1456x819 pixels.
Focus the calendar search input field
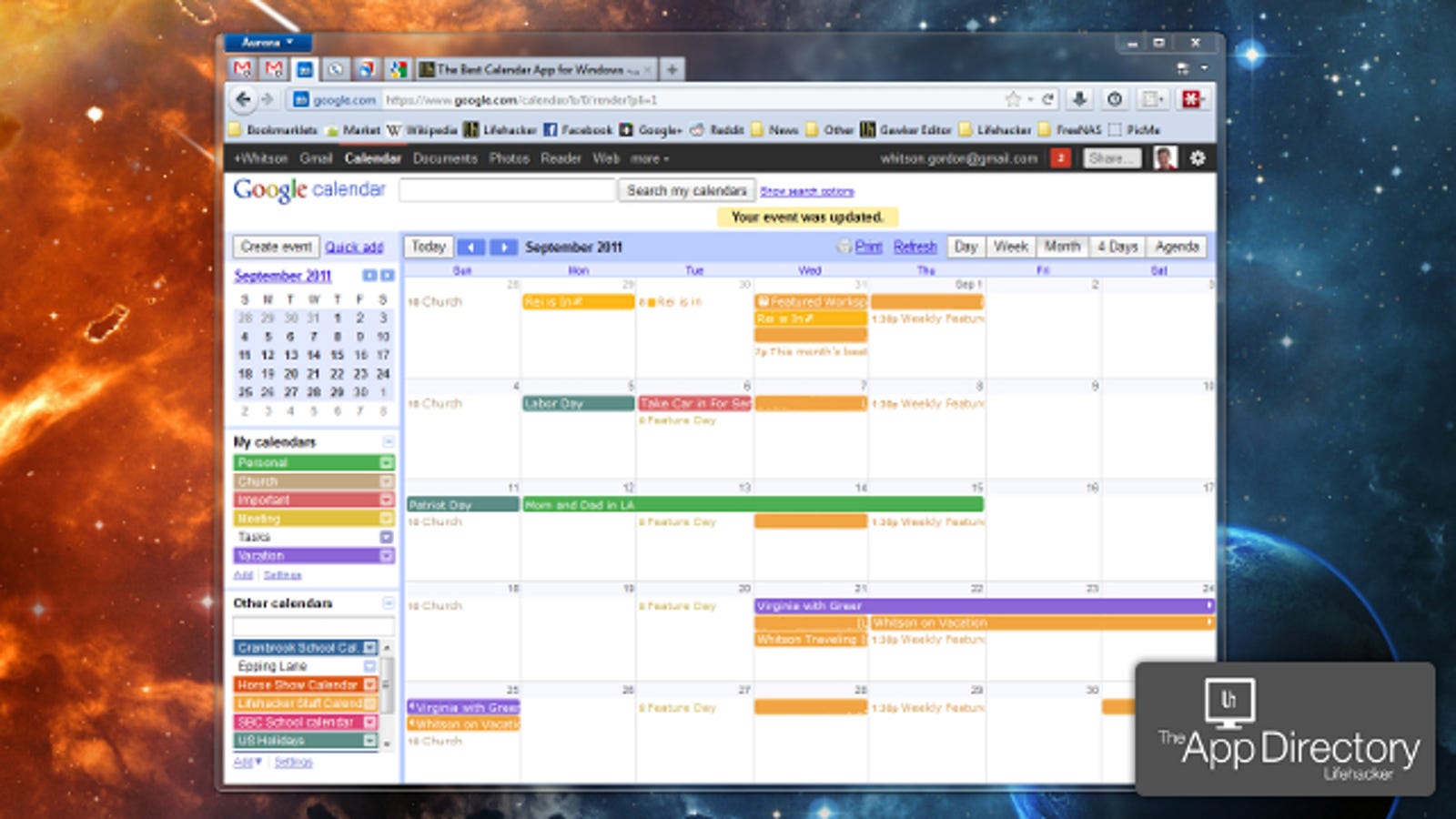pos(508,190)
